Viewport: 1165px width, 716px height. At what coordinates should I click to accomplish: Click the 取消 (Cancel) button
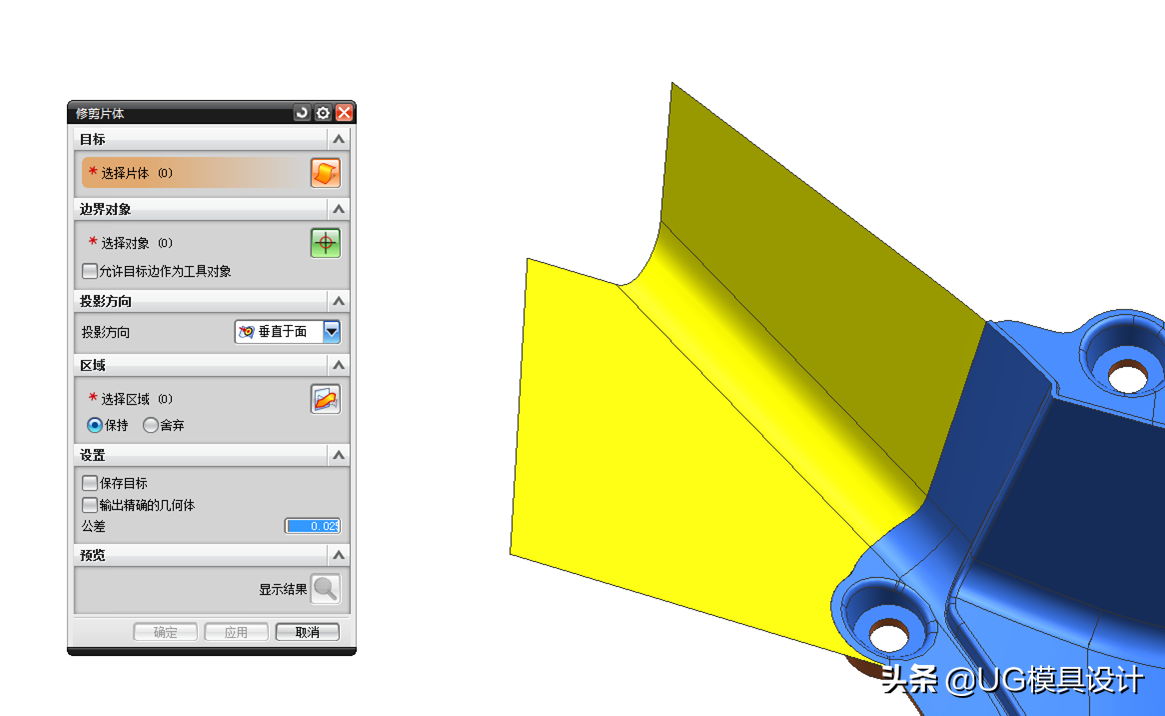pyautogui.click(x=307, y=632)
